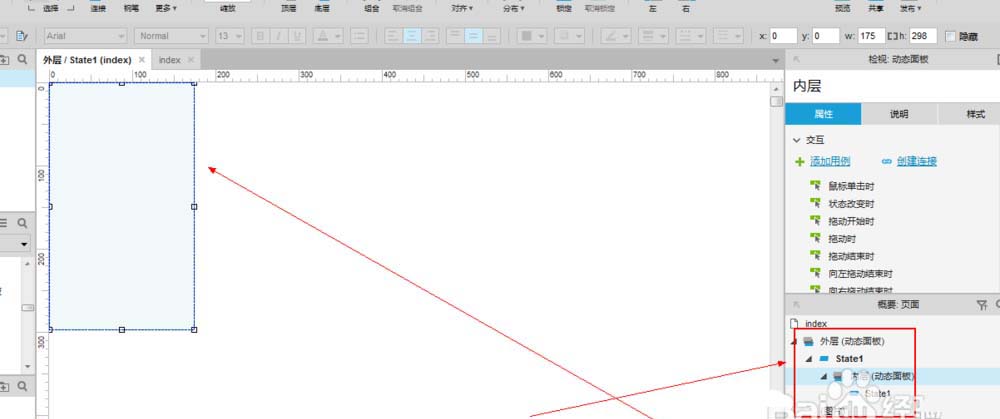Click the bullet list icon
Screen dimensions: 1000x419
(360, 36)
